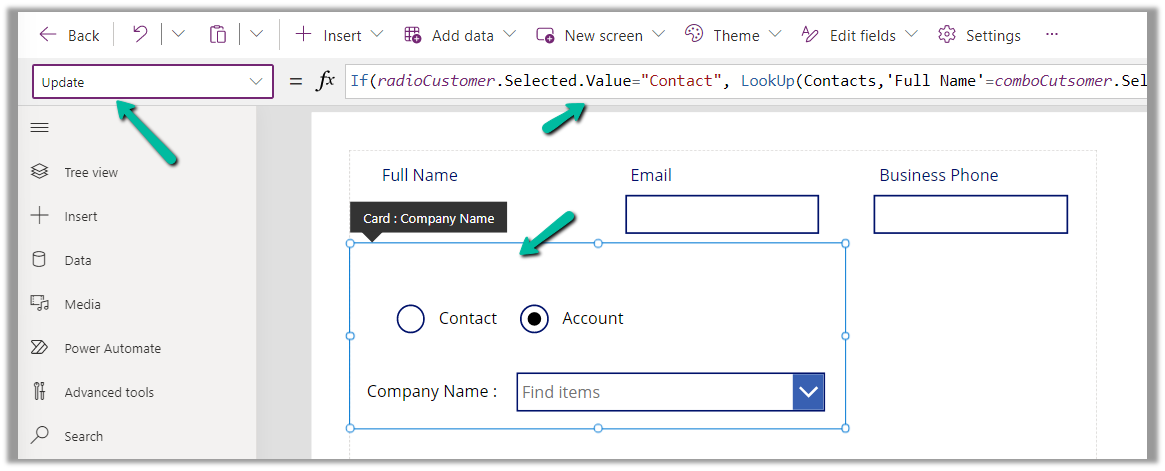The width and height of the screenshot is (1165, 471).
Task: Click the Email text input field
Action: [722, 214]
